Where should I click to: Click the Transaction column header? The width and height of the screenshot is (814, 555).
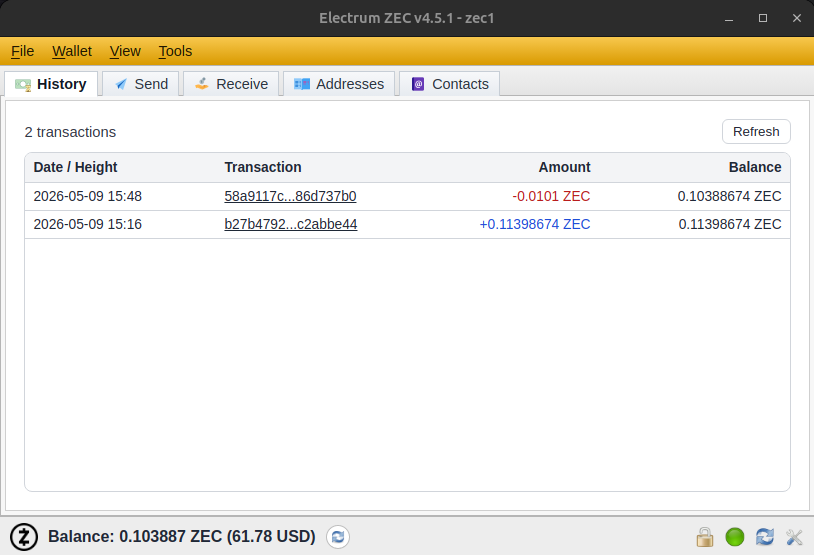point(263,167)
